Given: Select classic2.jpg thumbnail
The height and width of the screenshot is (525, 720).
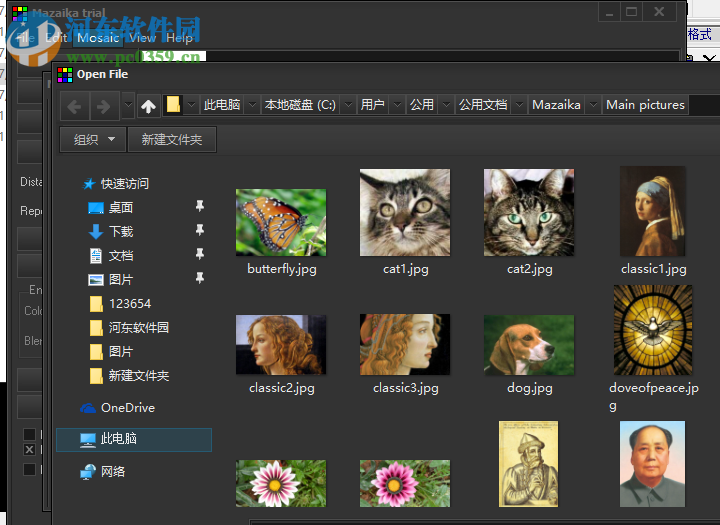Looking at the screenshot, I should (x=281, y=345).
